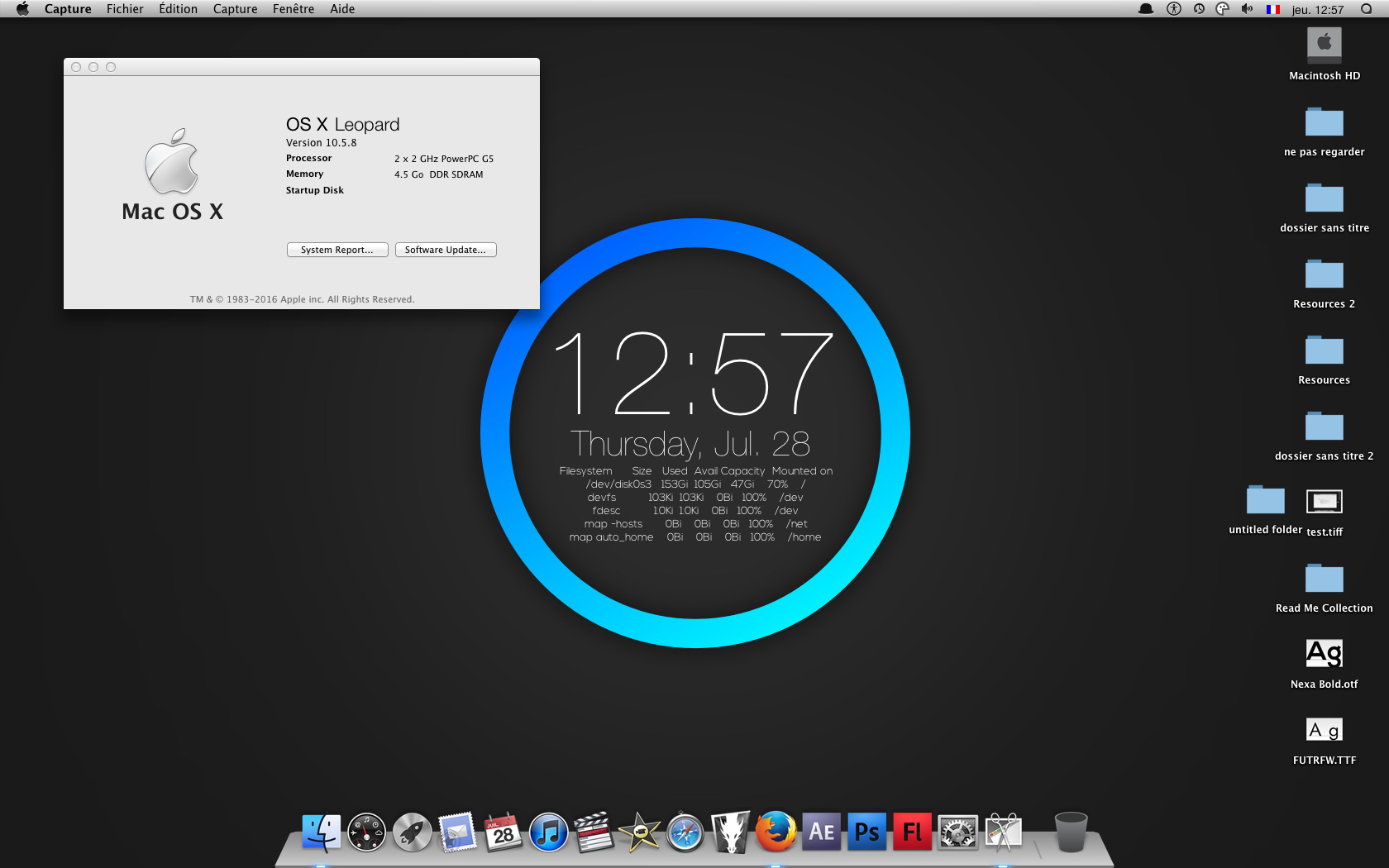Select the 'Resources' folder icon
The width and height of the screenshot is (1389, 868).
tap(1325, 350)
